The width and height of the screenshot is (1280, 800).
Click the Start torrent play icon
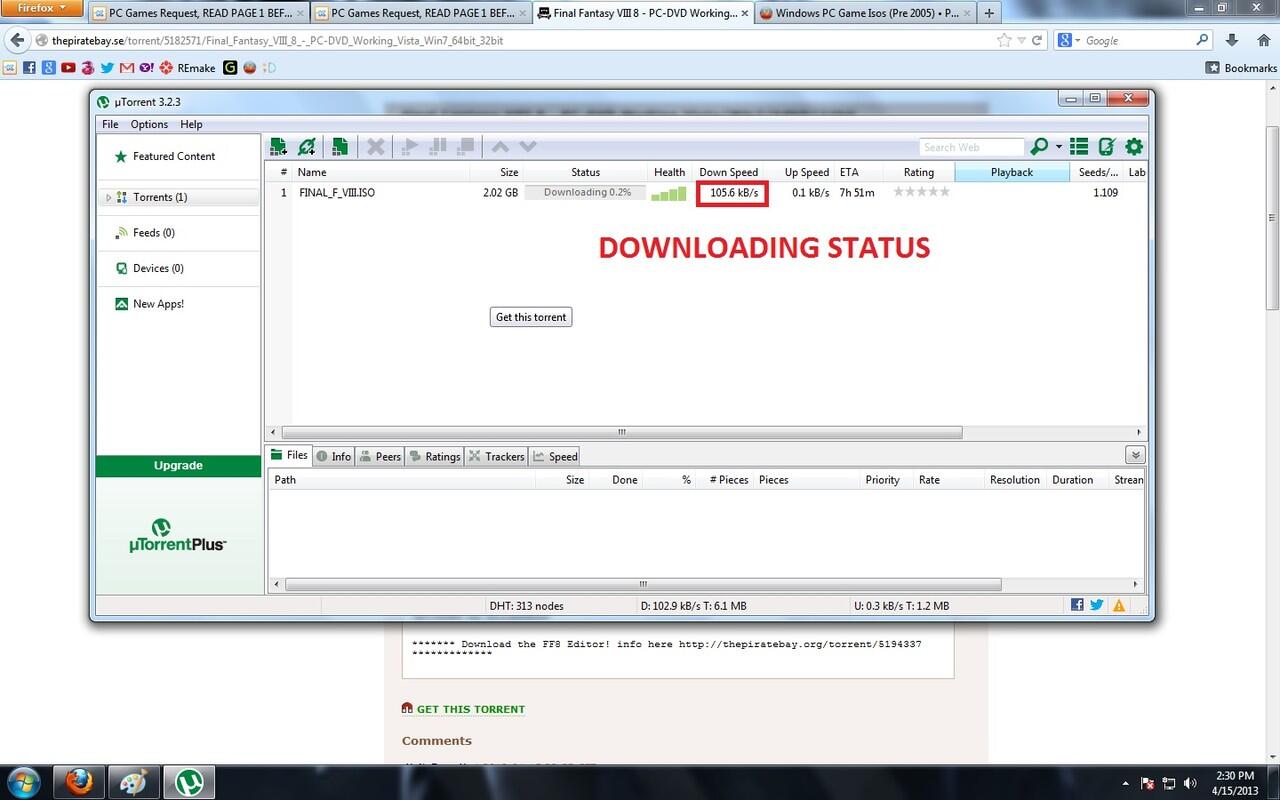[x=409, y=147]
